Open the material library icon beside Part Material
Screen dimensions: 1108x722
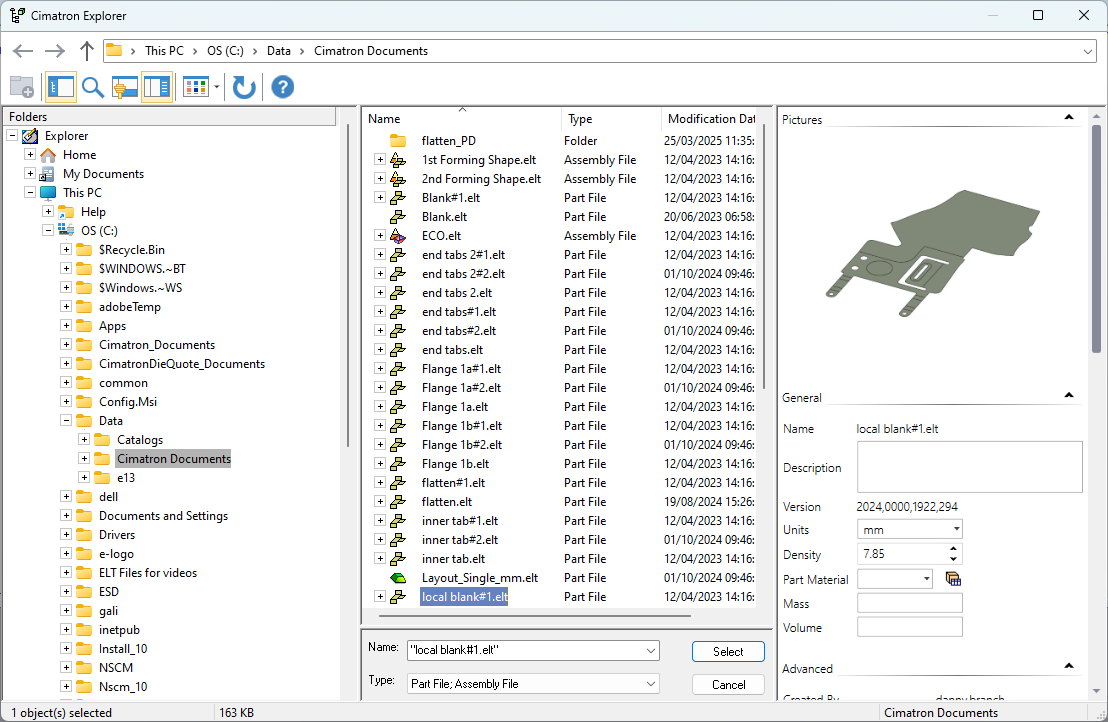pyautogui.click(x=953, y=579)
